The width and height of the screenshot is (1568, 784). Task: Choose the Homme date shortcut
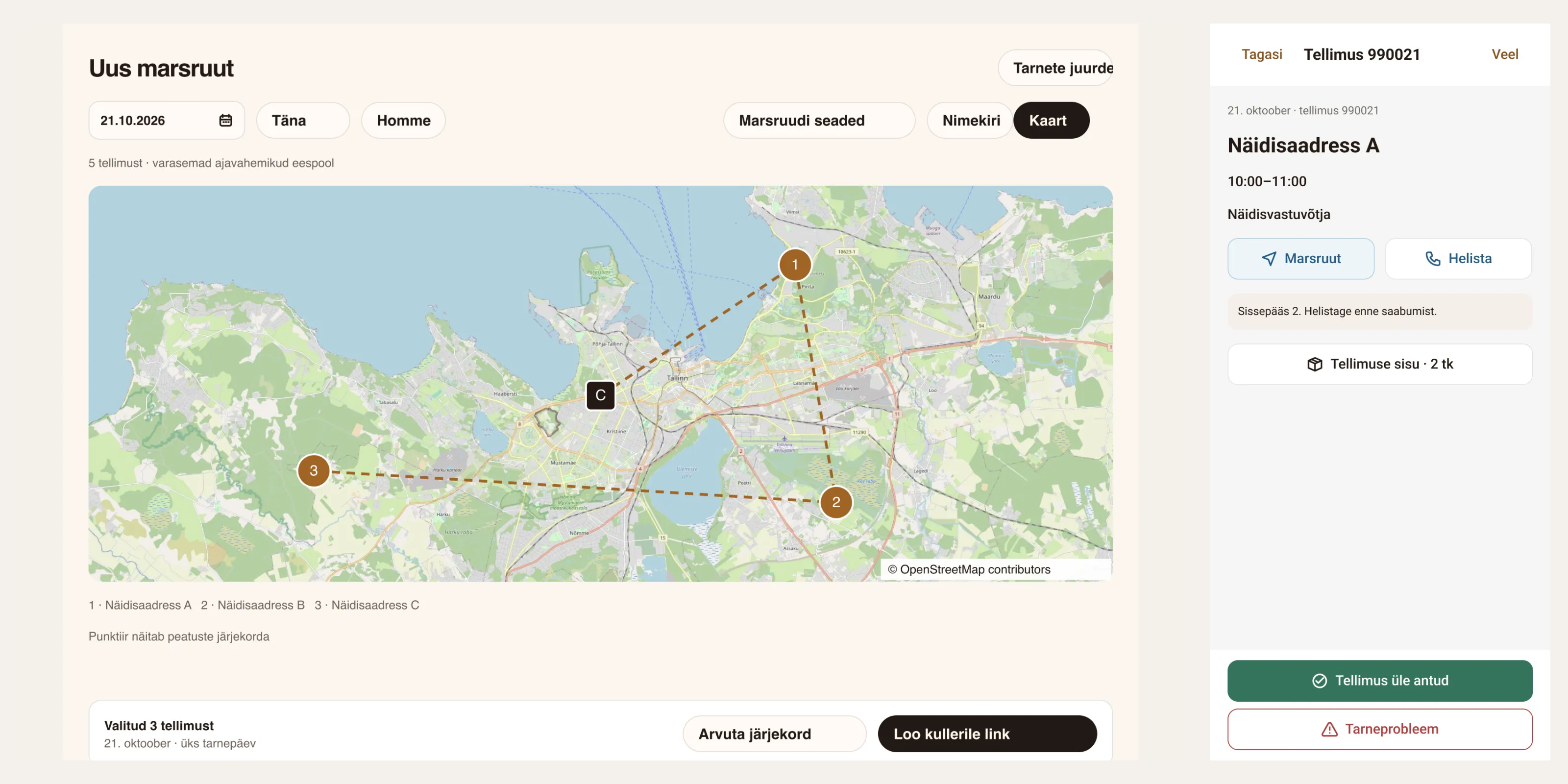[x=403, y=121]
